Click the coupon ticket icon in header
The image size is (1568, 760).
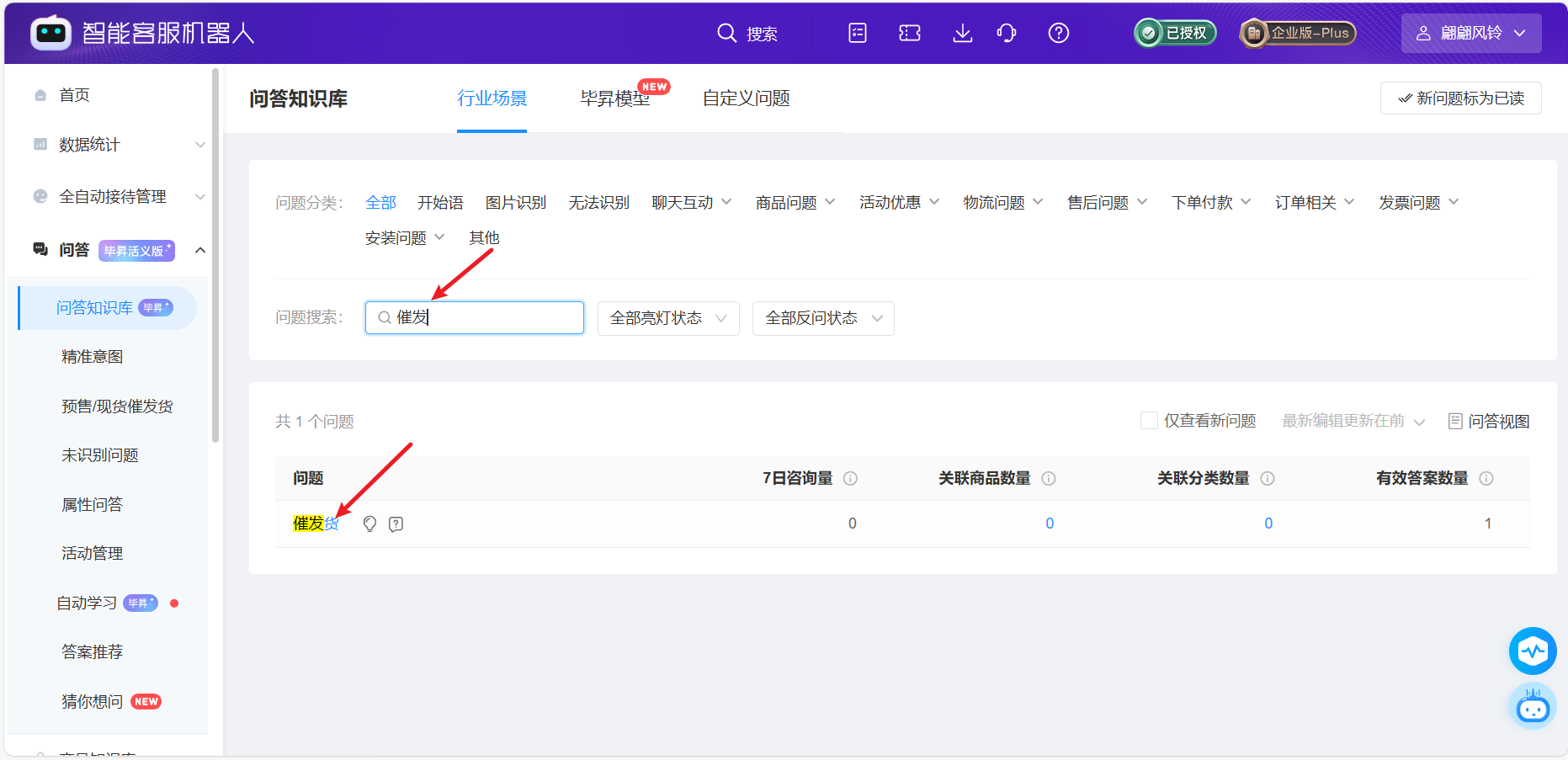tap(910, 33)
